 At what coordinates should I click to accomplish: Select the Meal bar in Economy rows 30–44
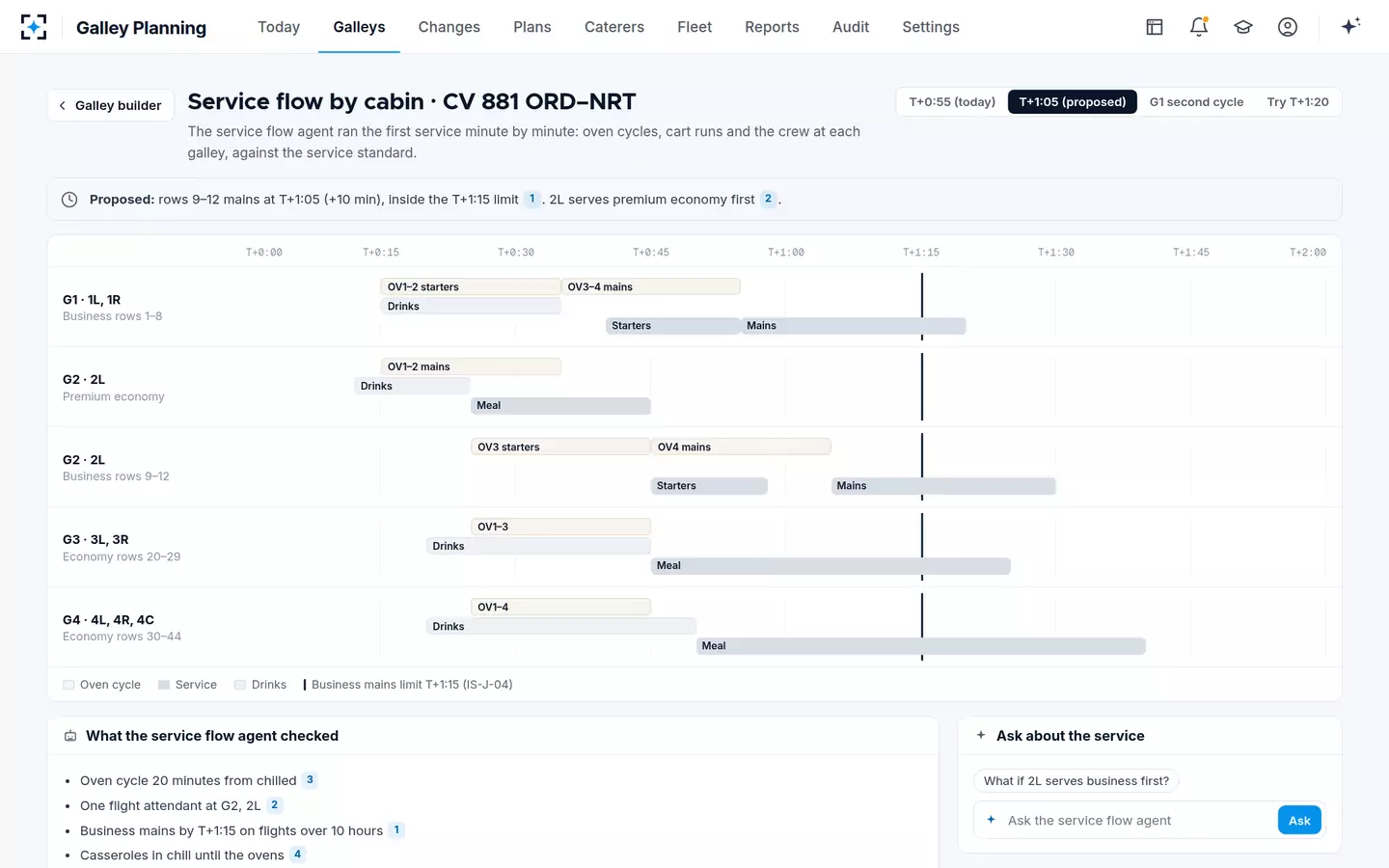click(921, 646)
